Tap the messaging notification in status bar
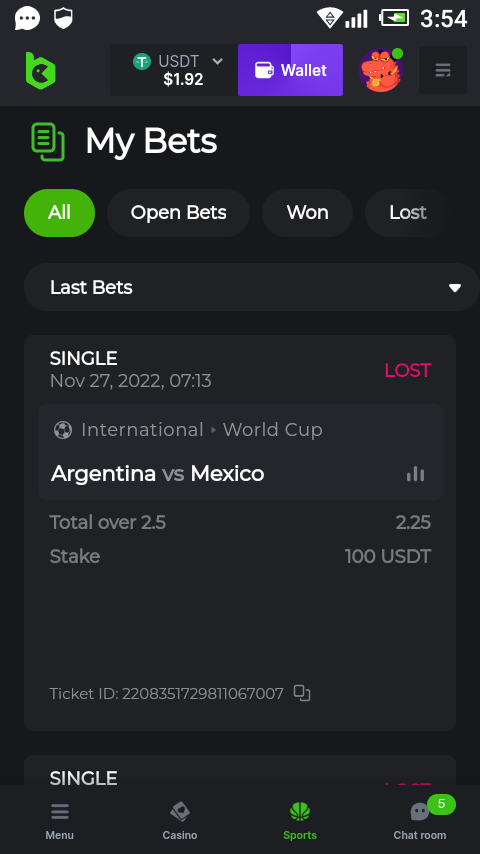Image resolution: width=480 pixels, height=854 pixels. (27, 19)
